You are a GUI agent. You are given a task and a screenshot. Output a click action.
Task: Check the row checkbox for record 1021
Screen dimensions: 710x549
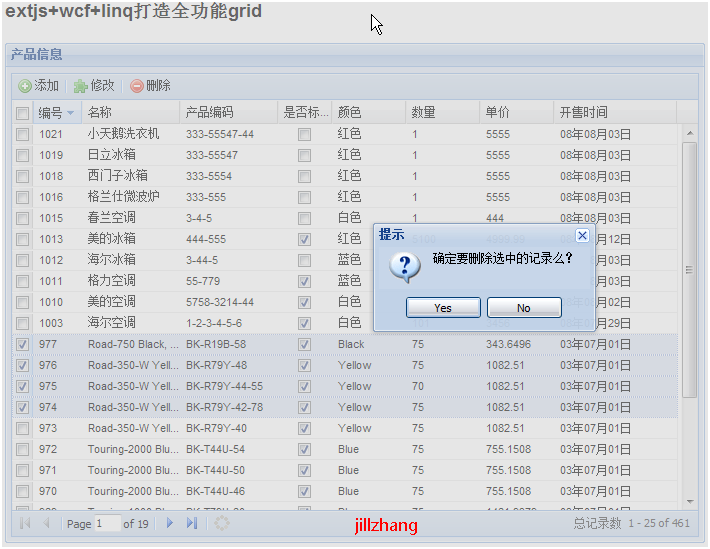click(22, 134)
